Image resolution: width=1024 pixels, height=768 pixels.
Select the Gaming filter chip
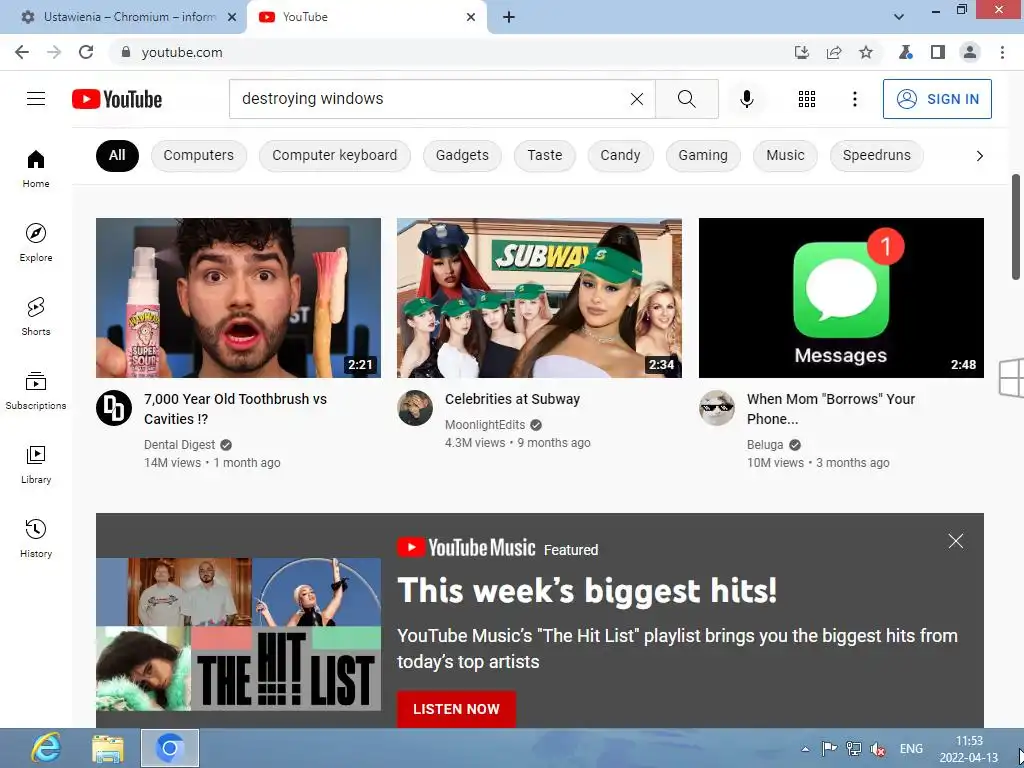703,155
